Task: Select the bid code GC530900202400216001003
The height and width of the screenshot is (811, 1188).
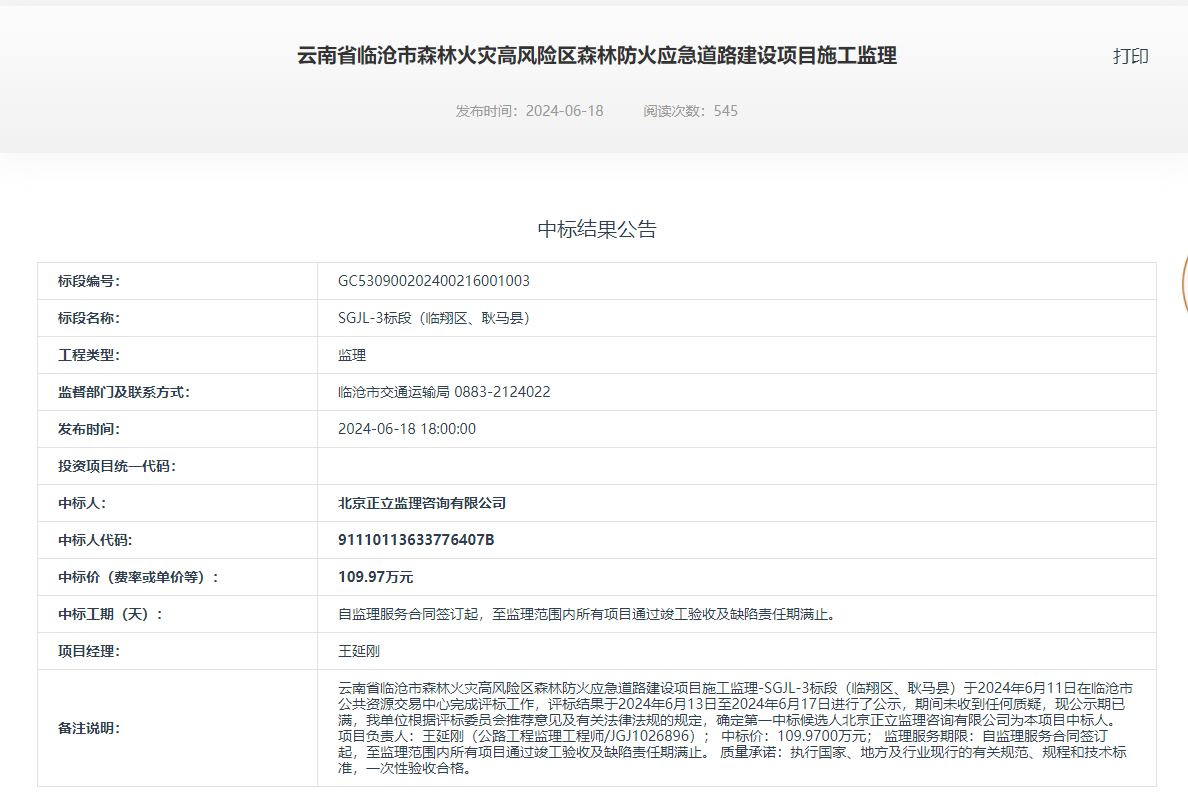Action: coord(434,281)
